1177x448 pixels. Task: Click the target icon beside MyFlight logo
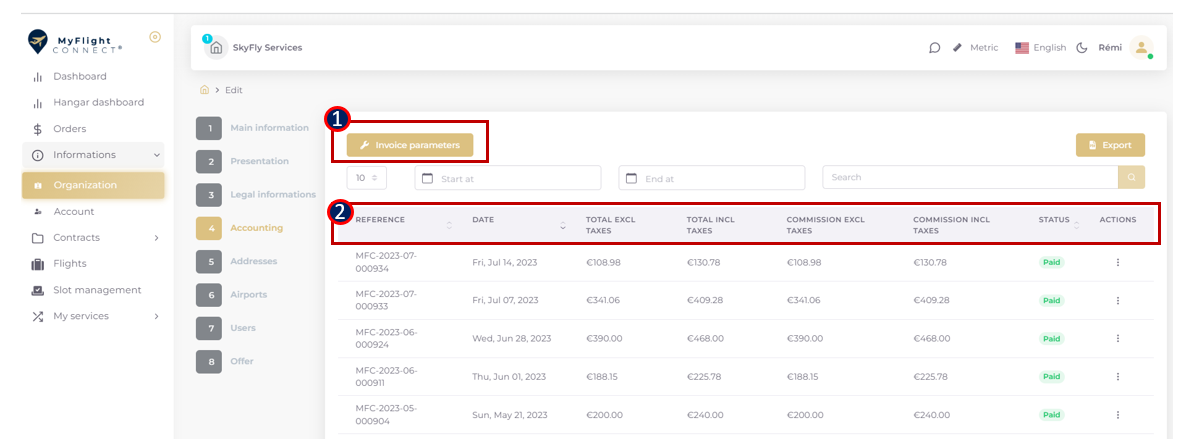pyautogui.click(x=155, y=37)
